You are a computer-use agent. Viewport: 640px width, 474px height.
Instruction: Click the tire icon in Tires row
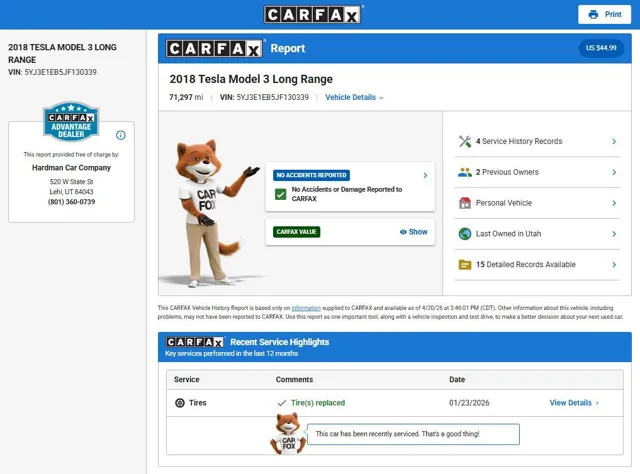click(180, 403)
